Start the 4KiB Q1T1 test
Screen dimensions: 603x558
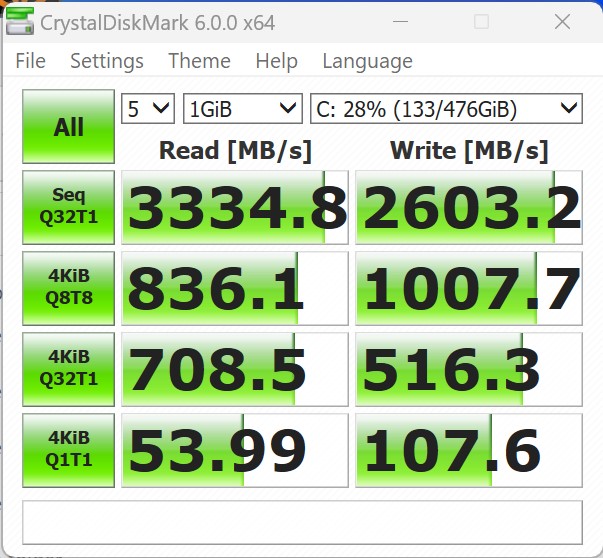click(x=68, y=450)
